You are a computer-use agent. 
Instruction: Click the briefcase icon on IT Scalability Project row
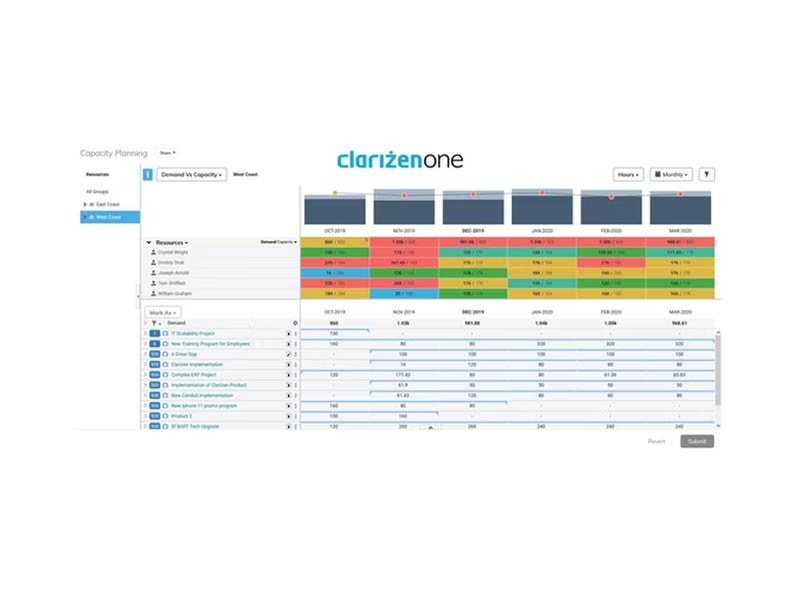(164, 333)
